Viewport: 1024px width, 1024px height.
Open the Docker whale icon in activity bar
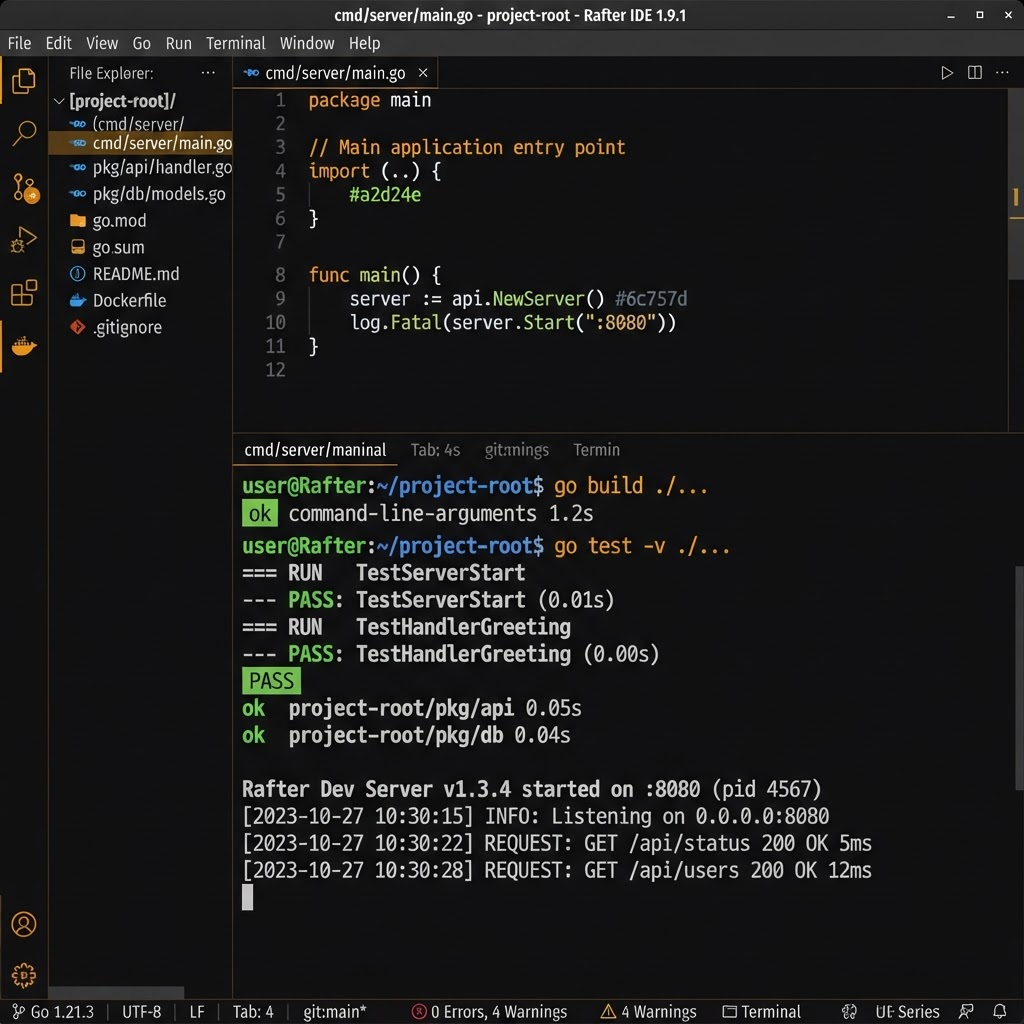(24, 345)
